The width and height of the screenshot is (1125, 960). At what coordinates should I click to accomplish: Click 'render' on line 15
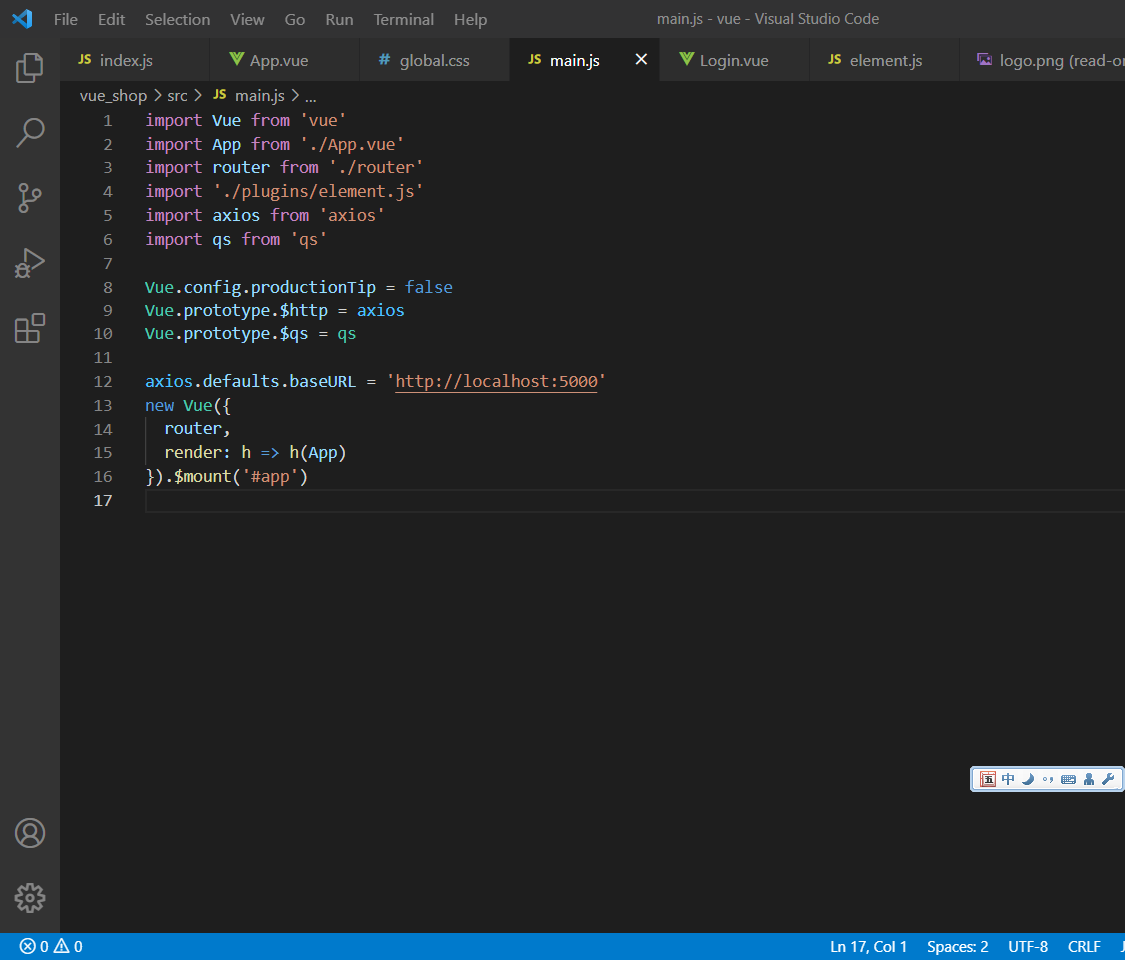[193, 452]
